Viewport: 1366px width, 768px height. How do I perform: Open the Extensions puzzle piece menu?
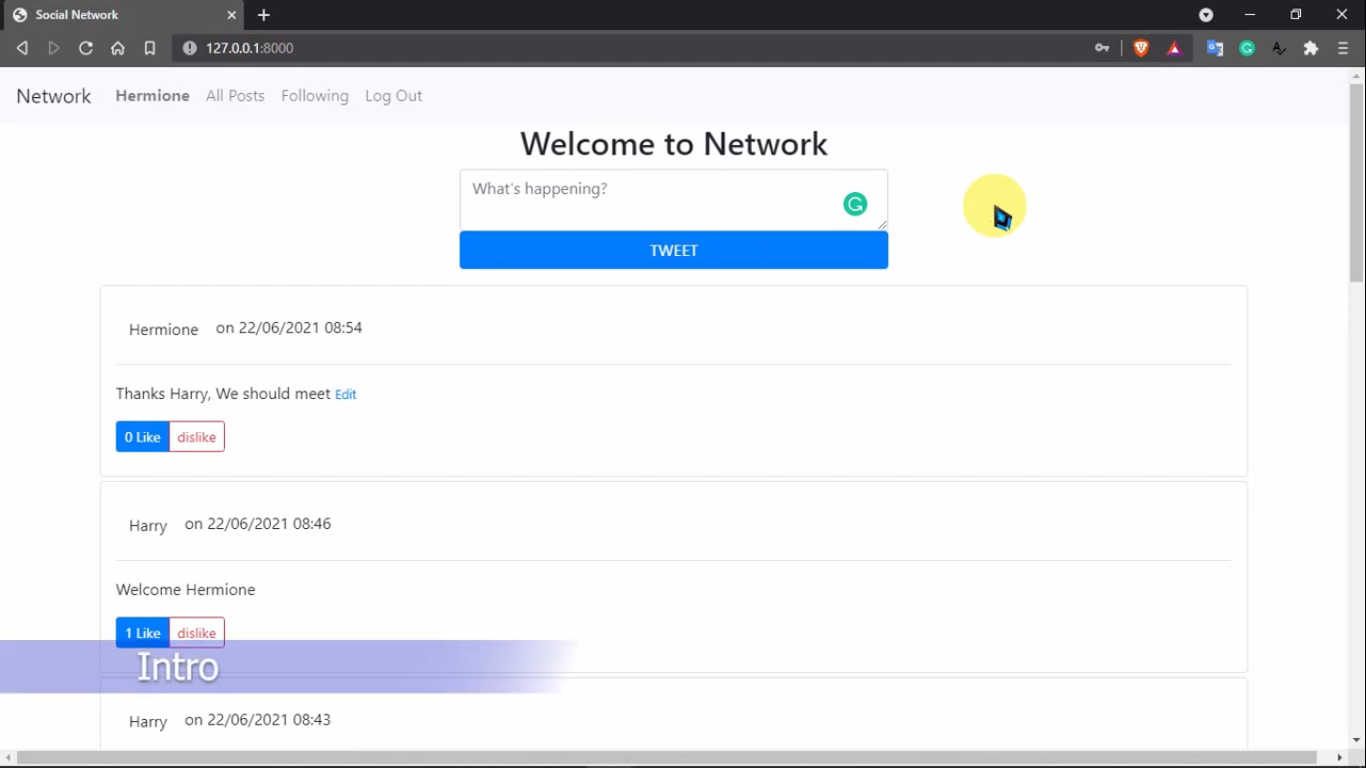pyautogui.click(x=1311, y=48)
